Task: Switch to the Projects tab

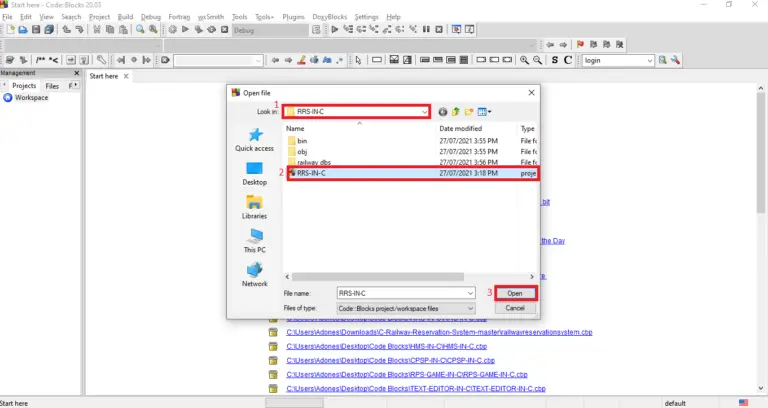Action: pyautogui.click(x=23, y=86)
